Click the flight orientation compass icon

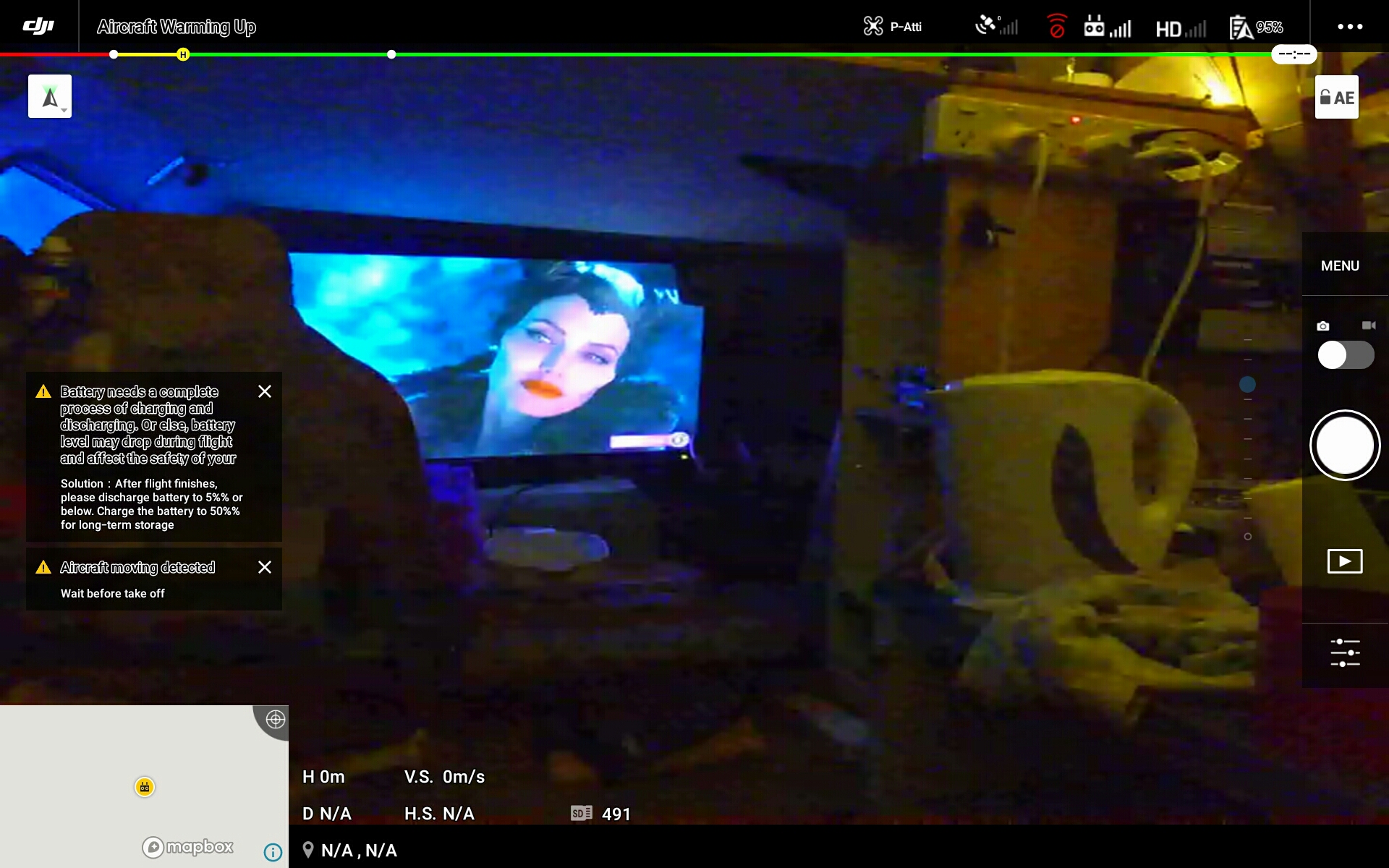tap(50, 96)
